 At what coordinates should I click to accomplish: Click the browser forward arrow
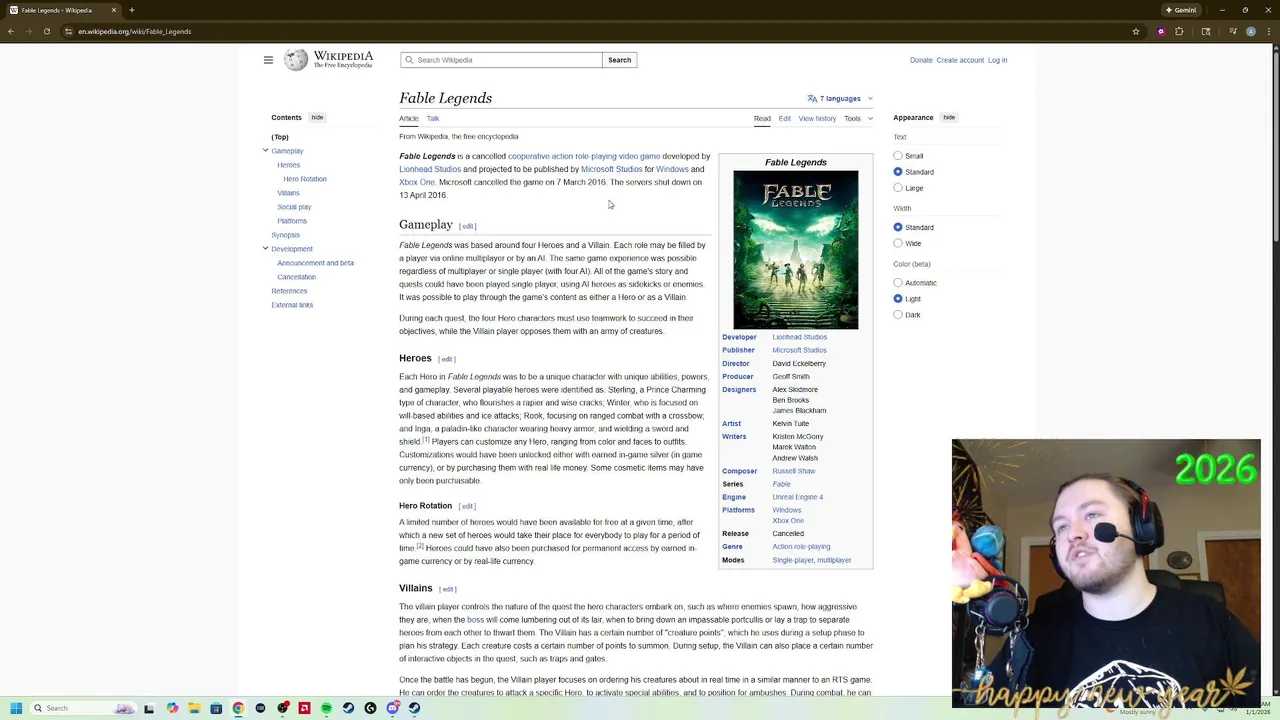tap(29, 31)
